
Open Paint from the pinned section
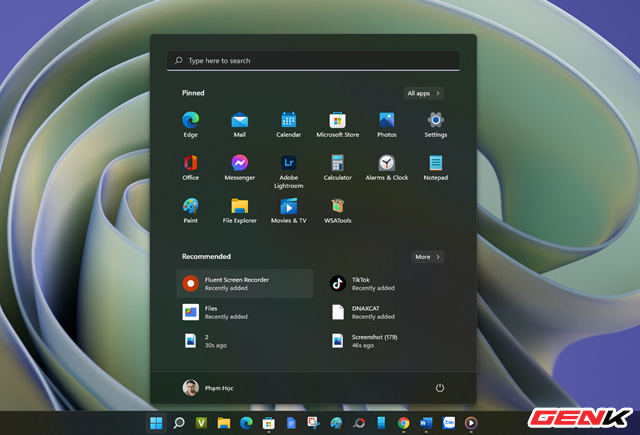[x=191, y=211]
